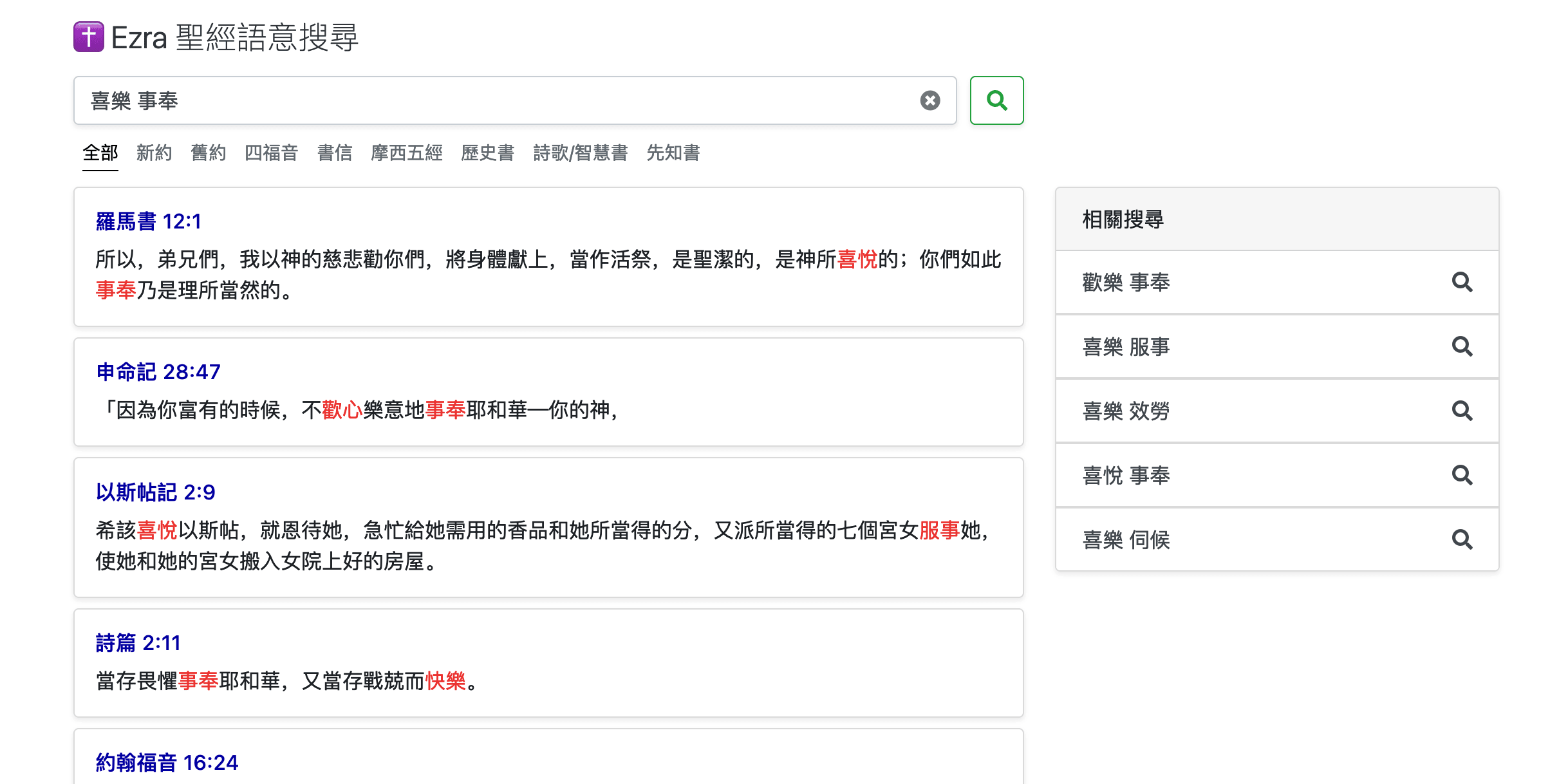The height and width of the screenshot is (784, 1559).
Task: Open the 申命記 28:47 verse link
Action: (x=158, y=372)
